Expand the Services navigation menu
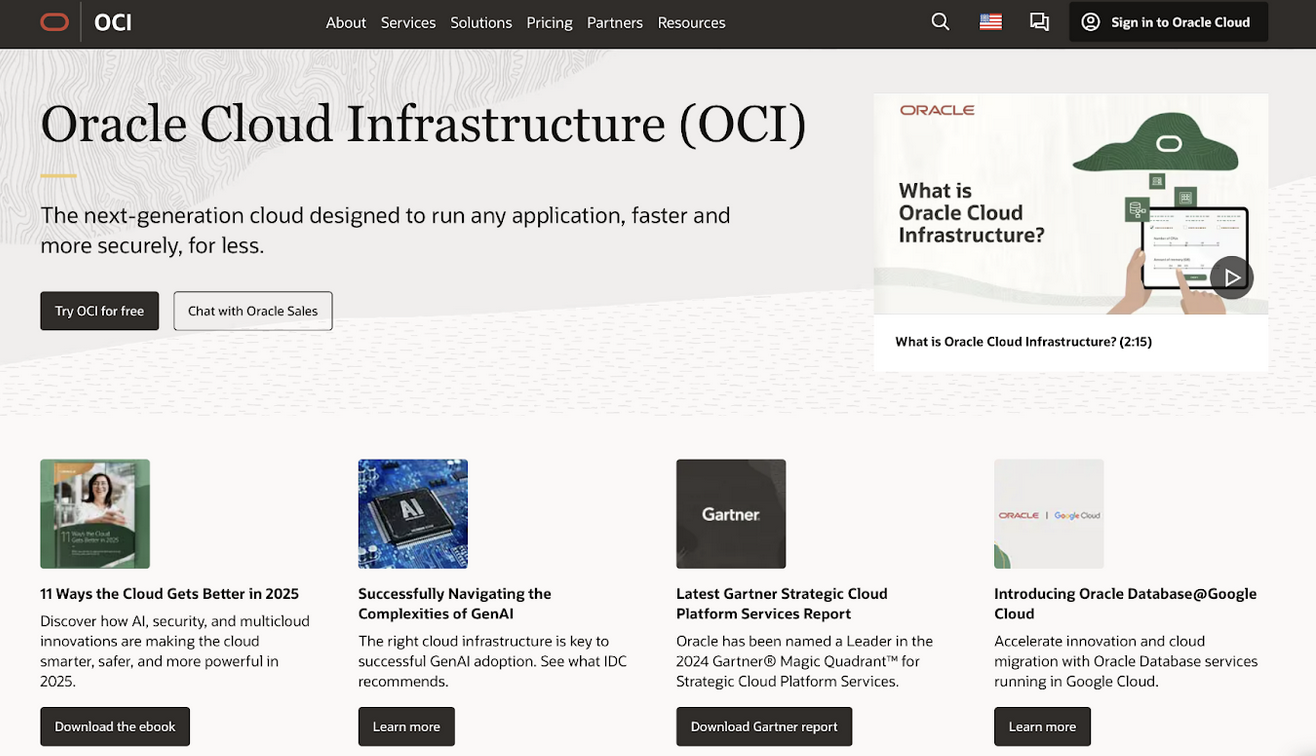This screenshot has width=1316, height=756. coord(408,22)
